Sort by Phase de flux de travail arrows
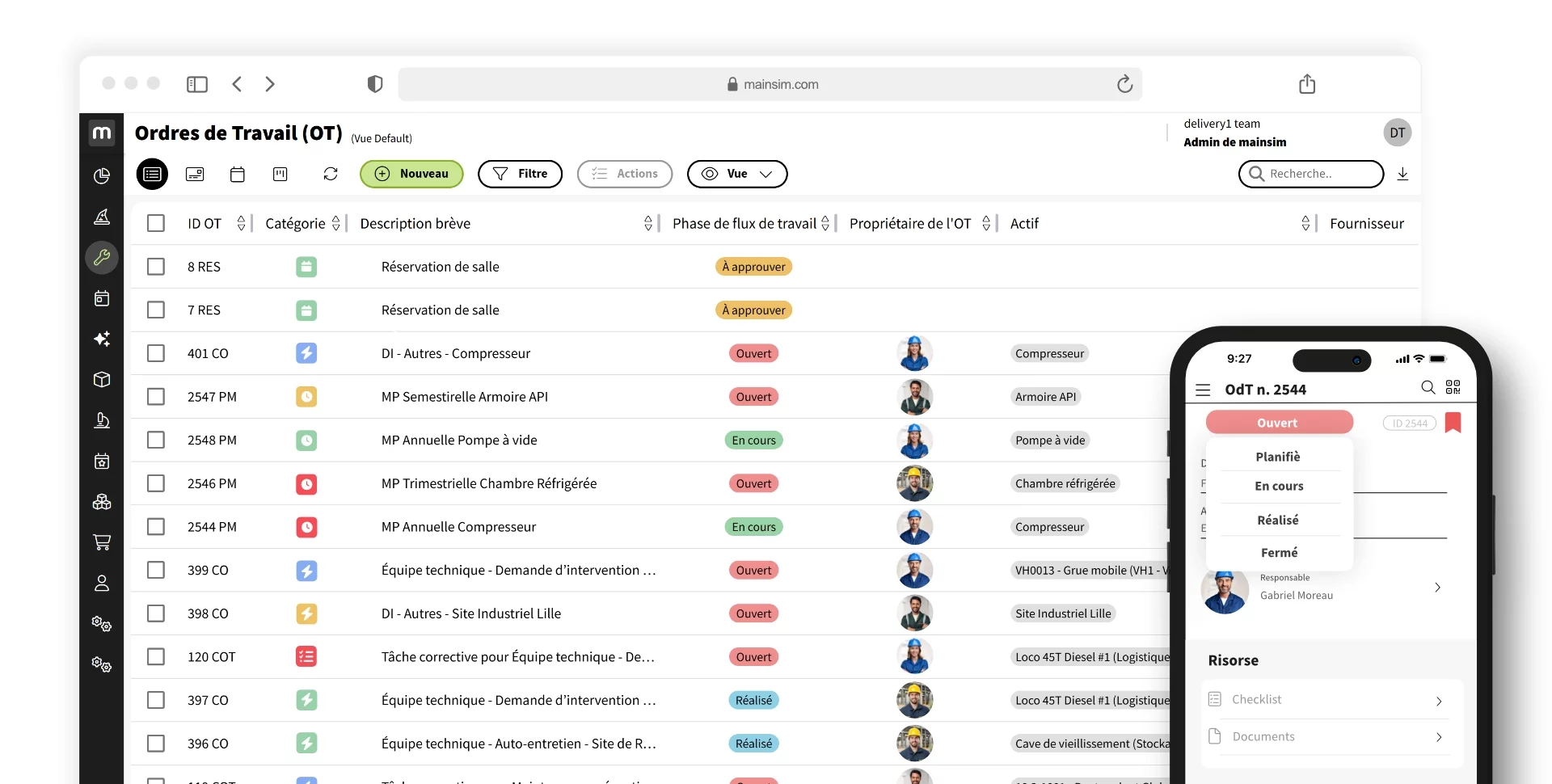Screen dimensions: 1552x784 pyautogui.click(x=825, y=223)
